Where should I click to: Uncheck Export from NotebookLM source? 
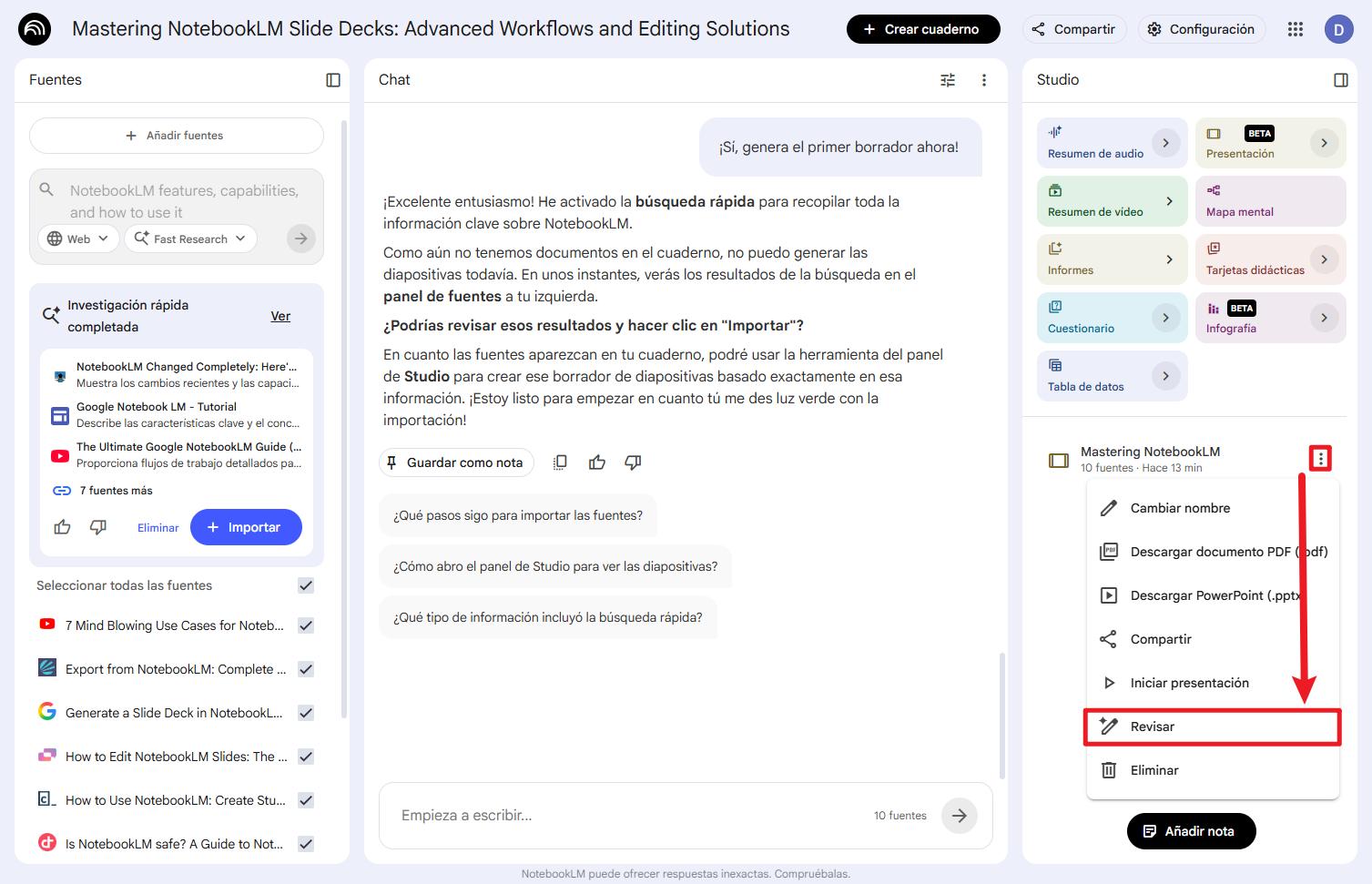pos(306,669)
